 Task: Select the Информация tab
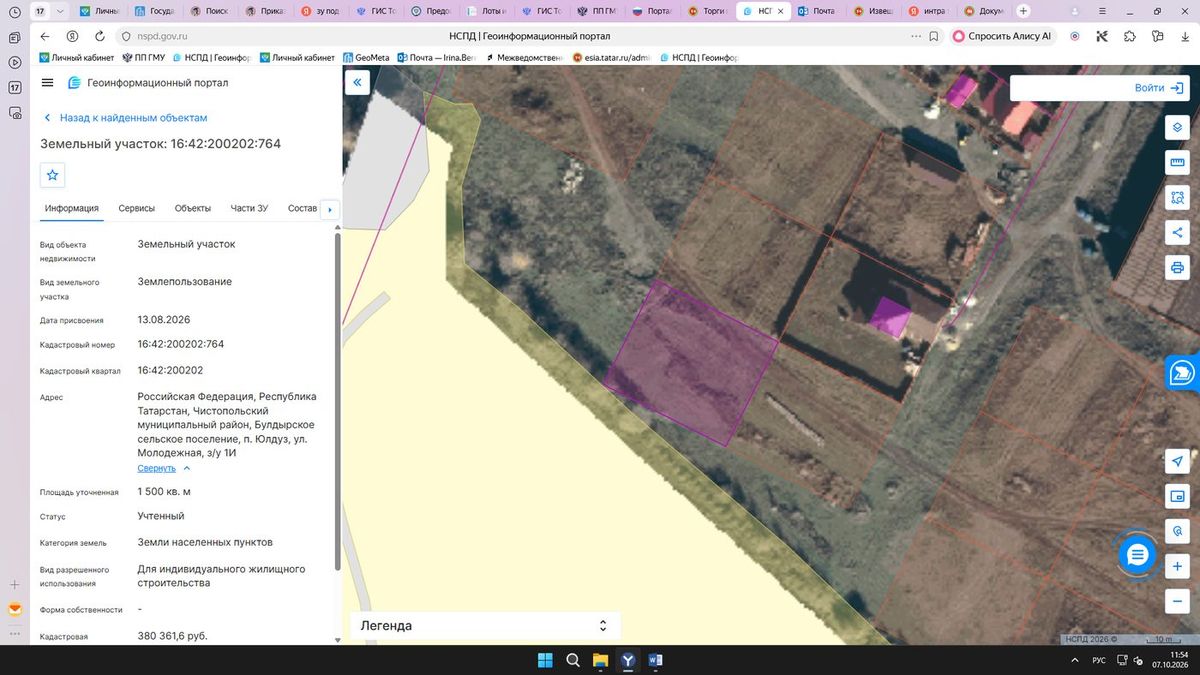click(71, 208)
